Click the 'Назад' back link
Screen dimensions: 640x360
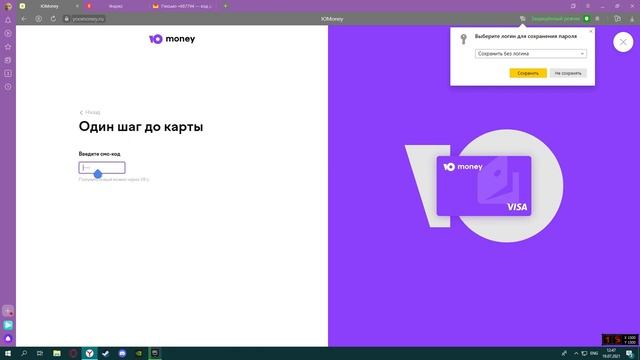click(90, 112)
